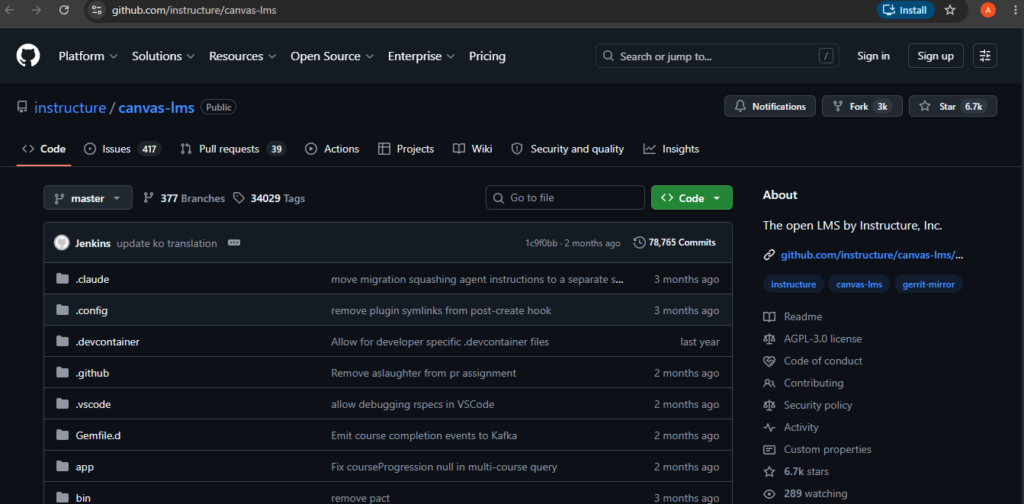Open the 78,765 Commits history
This screenshot has width=1024, height=504.
coord(675,242)
